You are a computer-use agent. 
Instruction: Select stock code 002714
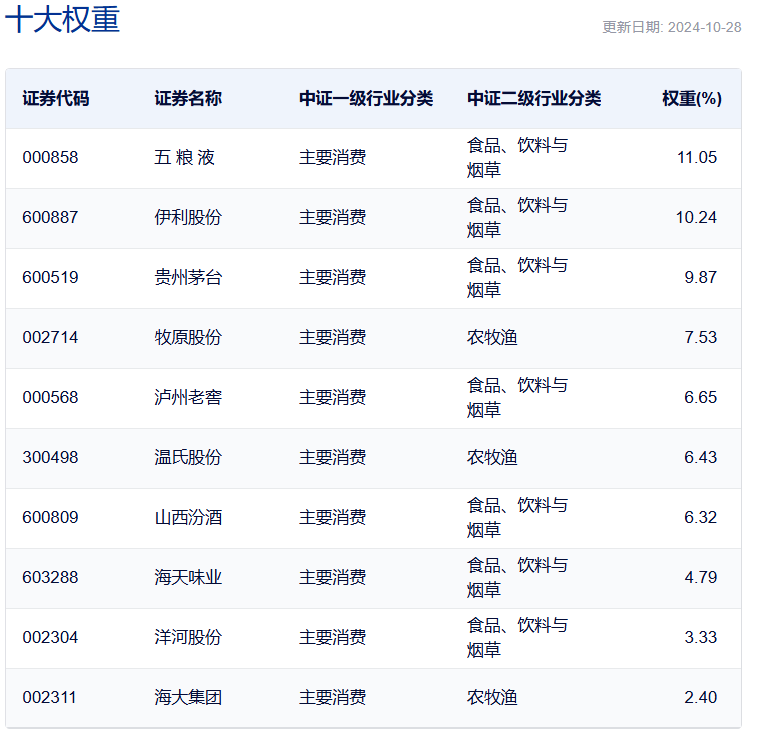pyautogui.click(x=50, y=337)
